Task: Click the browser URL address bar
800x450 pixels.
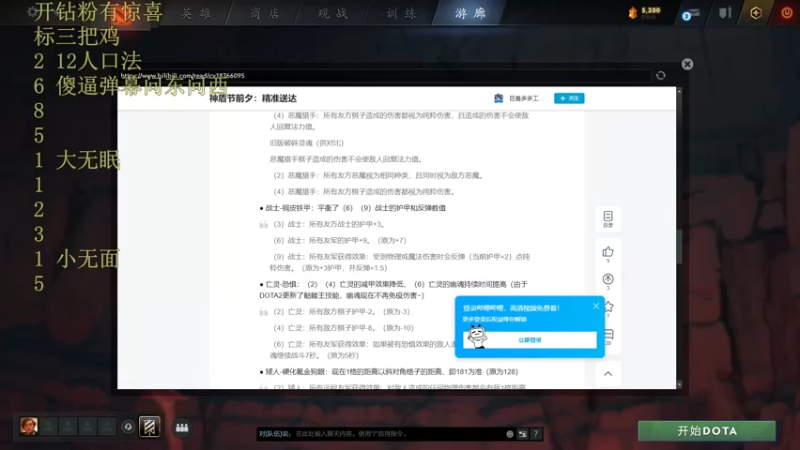Action: coord(385,76)
